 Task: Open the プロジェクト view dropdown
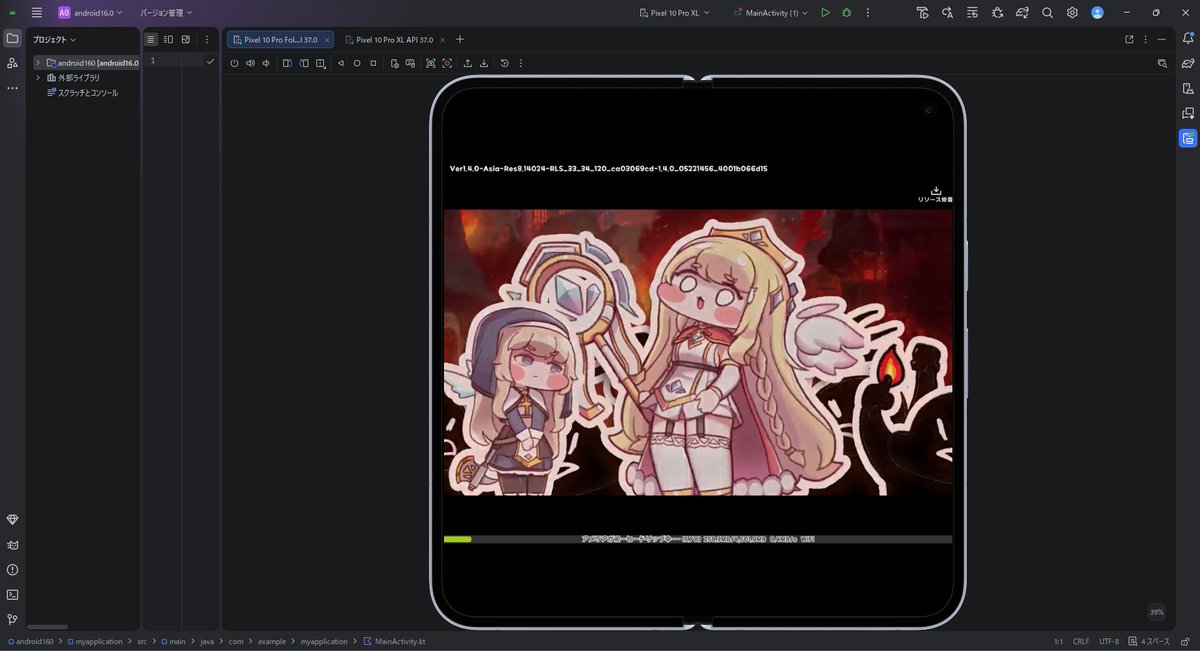(54, 40)
